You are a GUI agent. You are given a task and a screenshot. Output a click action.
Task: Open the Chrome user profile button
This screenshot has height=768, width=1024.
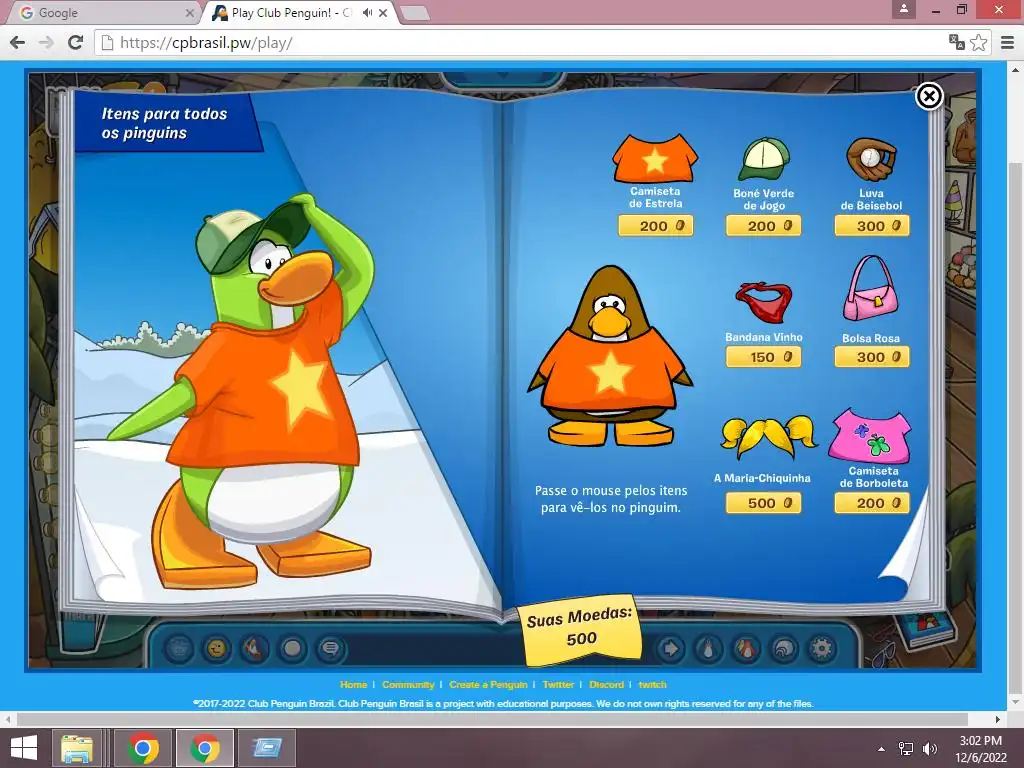point(904,9)
